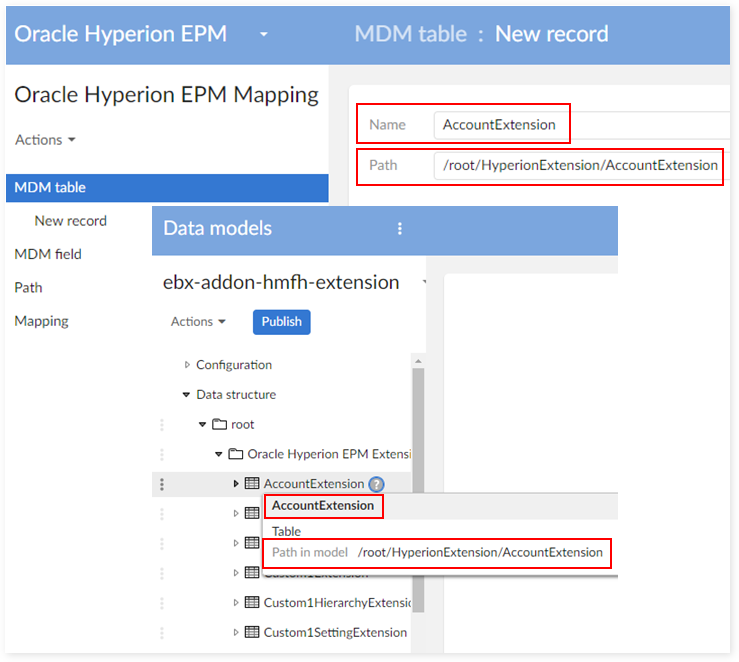The height and width of the screenshot is (662, 739).
Task: Collapse the Data structure tree node
Action: click(x=186, y=394)
